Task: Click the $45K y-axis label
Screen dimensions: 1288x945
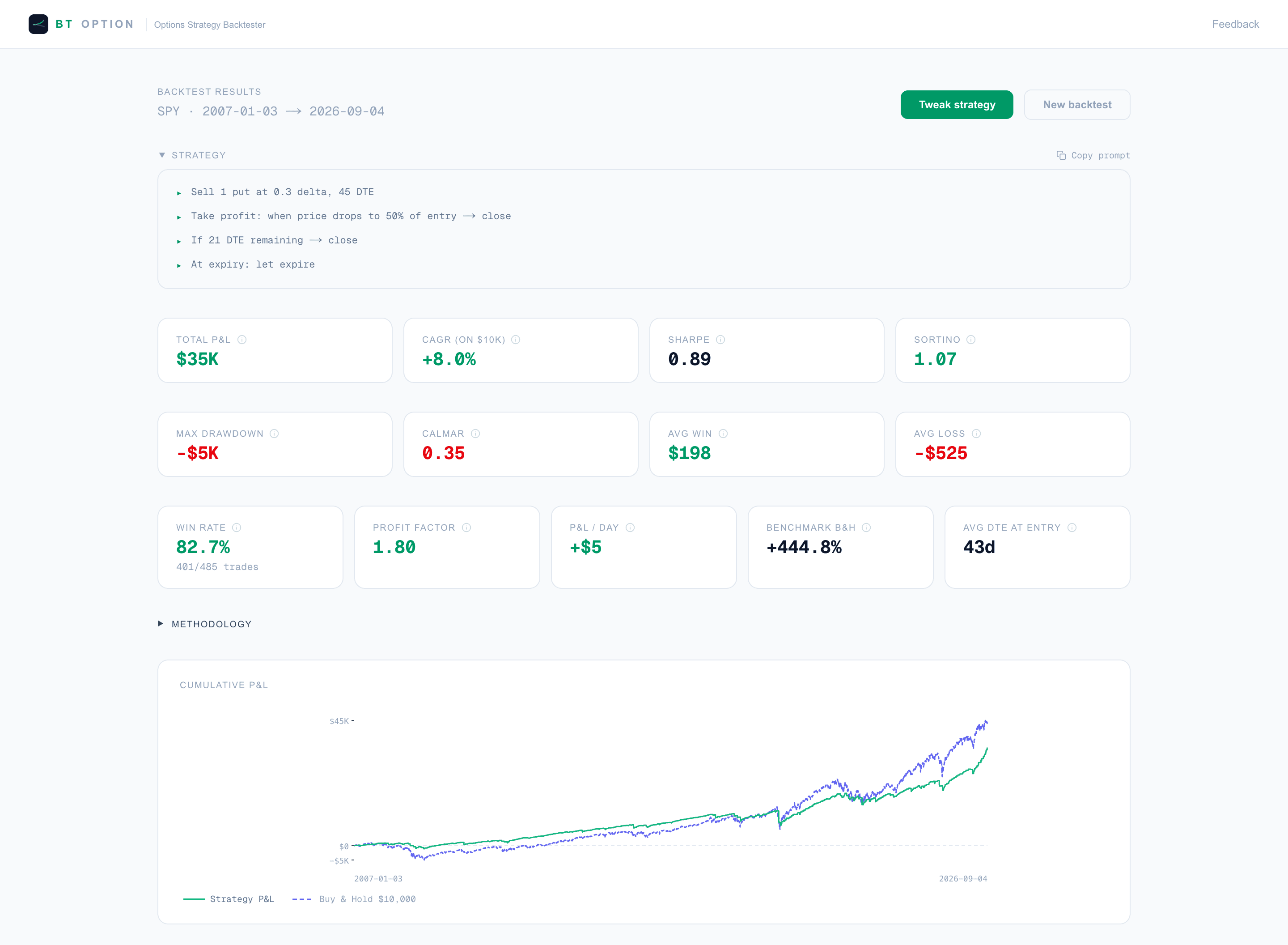Action: (x=339, y=721)
